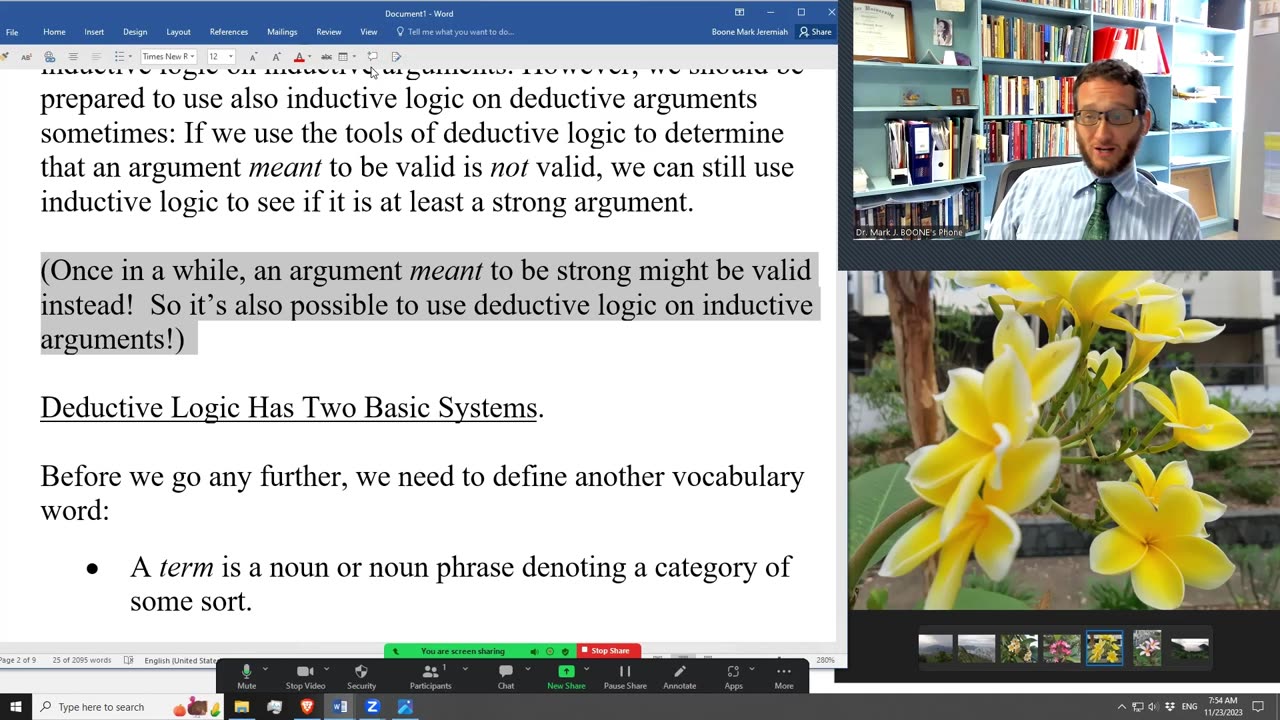Click the spelling check 'AB' icon
Image resolution: width=1280 pixels, height=720 pixels.
tap(26, 57)
